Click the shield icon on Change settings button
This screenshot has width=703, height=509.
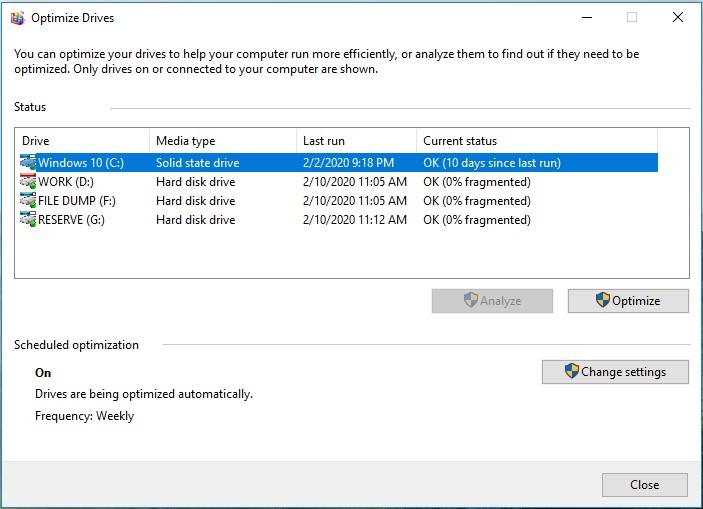pyautogui.click(x=572, y=371)
